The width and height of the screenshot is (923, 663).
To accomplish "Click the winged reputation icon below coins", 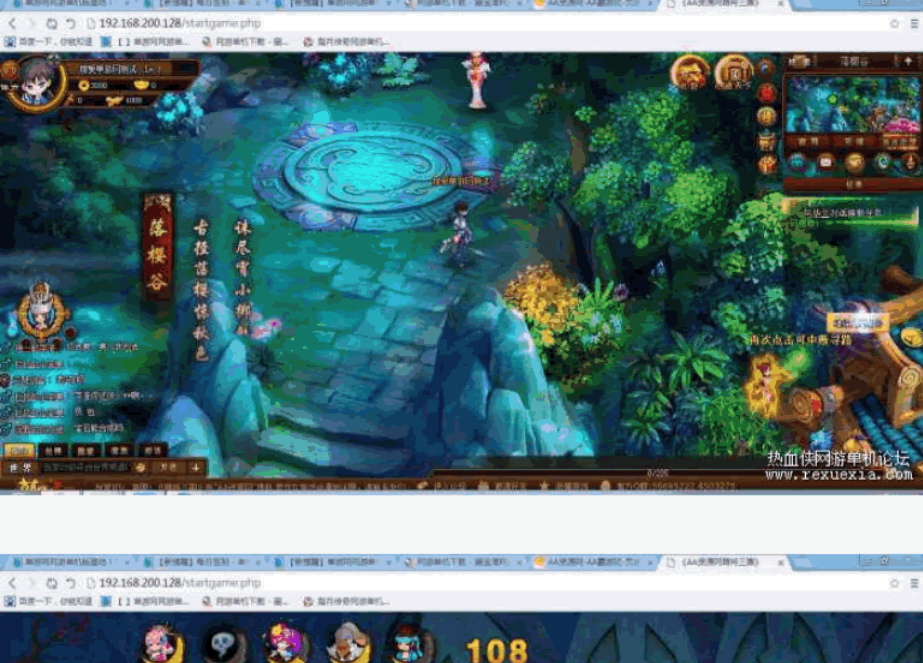I will tap(114, 101).
